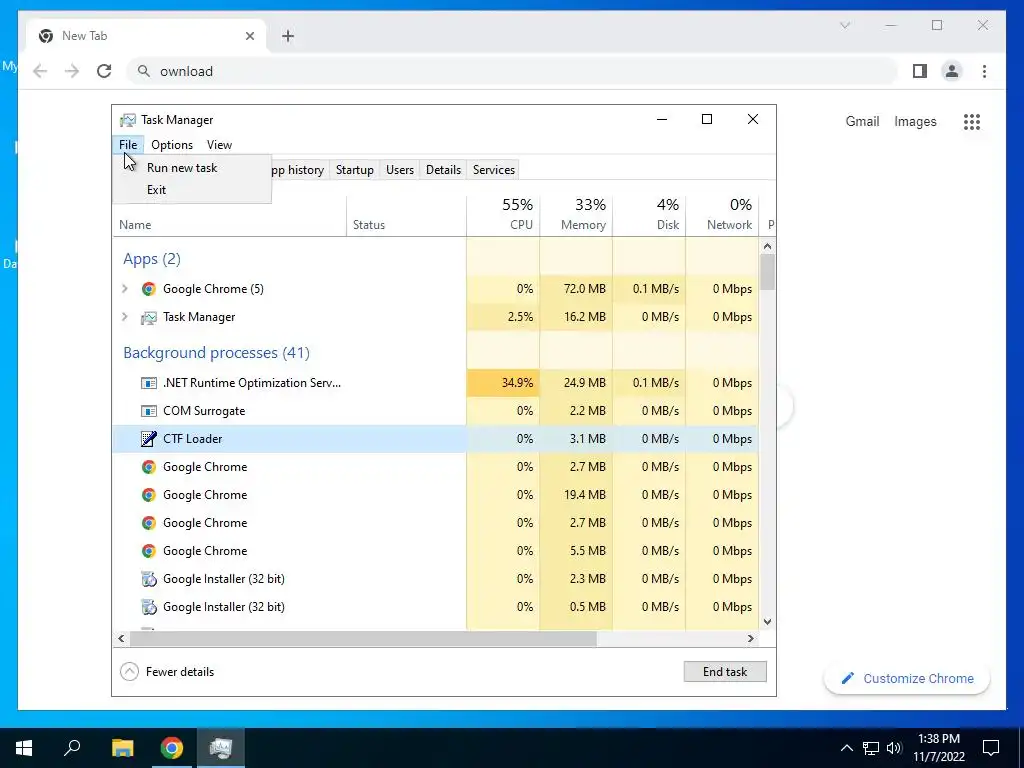Open the Chrome profile avatar icon
Screen dimensions: 1024x768
click(x=952, y=71)
